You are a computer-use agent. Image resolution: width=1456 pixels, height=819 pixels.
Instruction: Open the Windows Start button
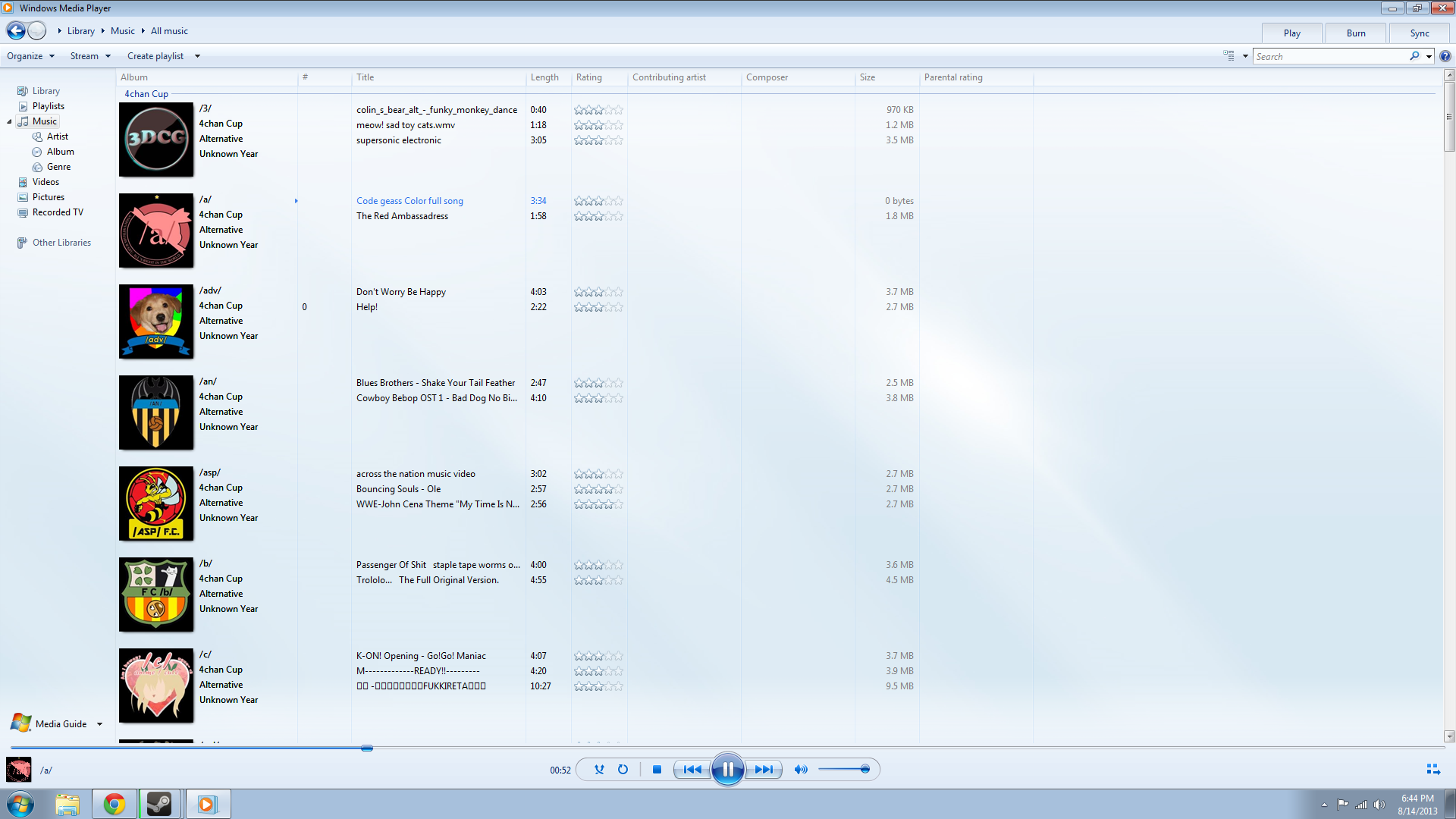click(x=20, y=804)
